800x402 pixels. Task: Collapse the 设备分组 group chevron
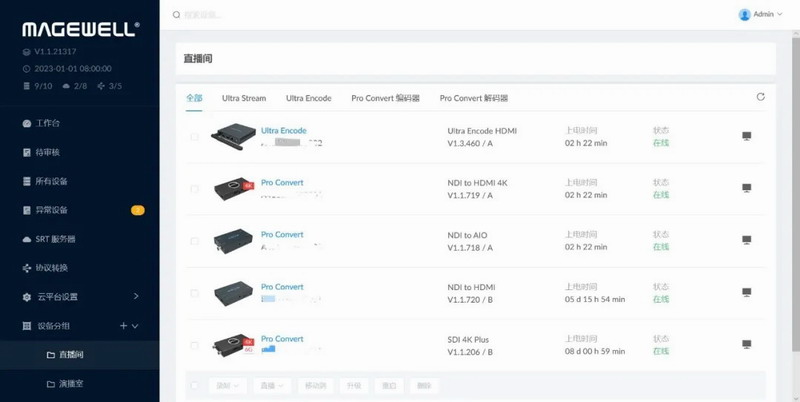[x=136, y=326]
